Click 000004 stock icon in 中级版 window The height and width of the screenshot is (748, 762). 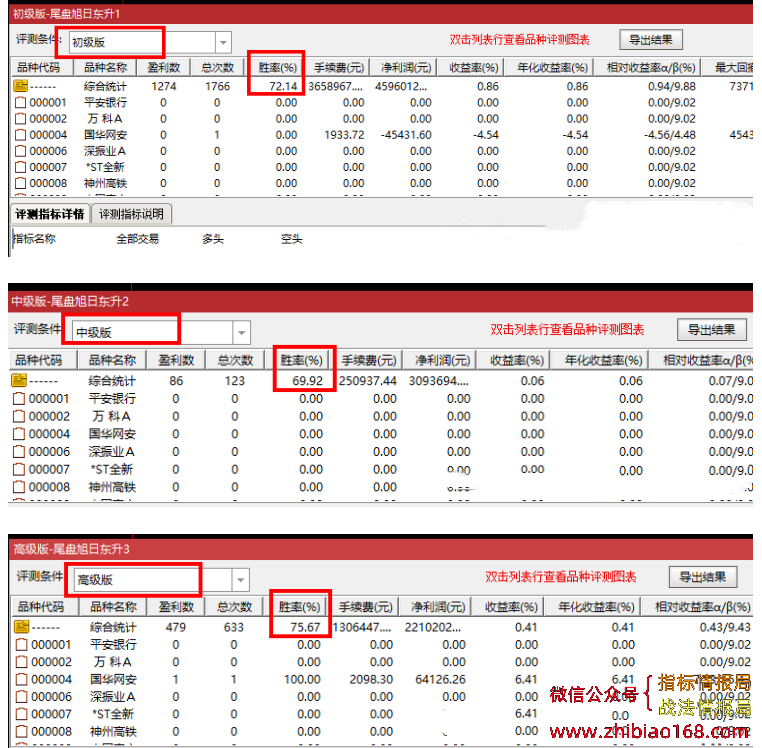pyautogui.click(x=19, y=434)
